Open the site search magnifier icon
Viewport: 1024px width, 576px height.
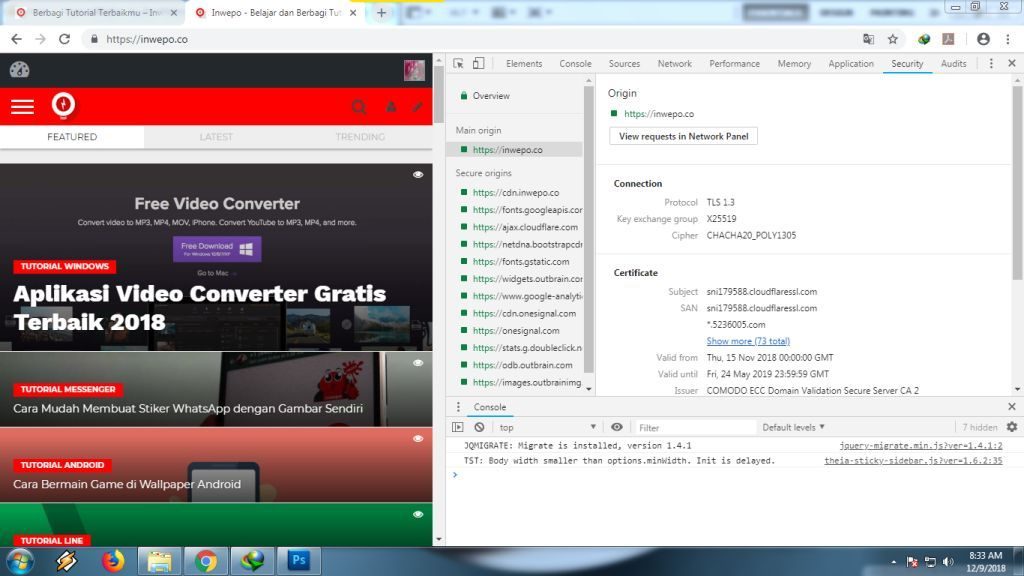point(359,106)
